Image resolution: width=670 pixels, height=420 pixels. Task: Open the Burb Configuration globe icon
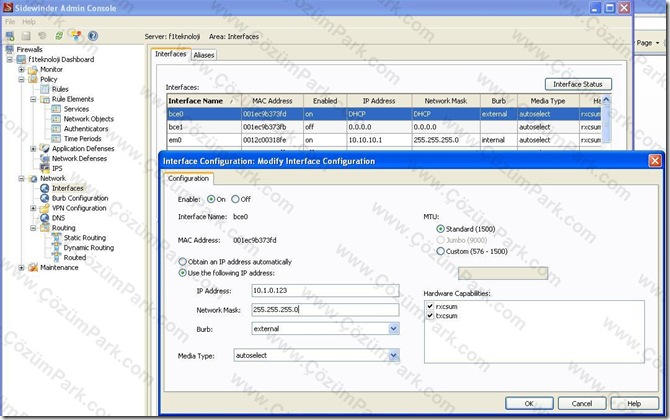click(x=44, y=198)
